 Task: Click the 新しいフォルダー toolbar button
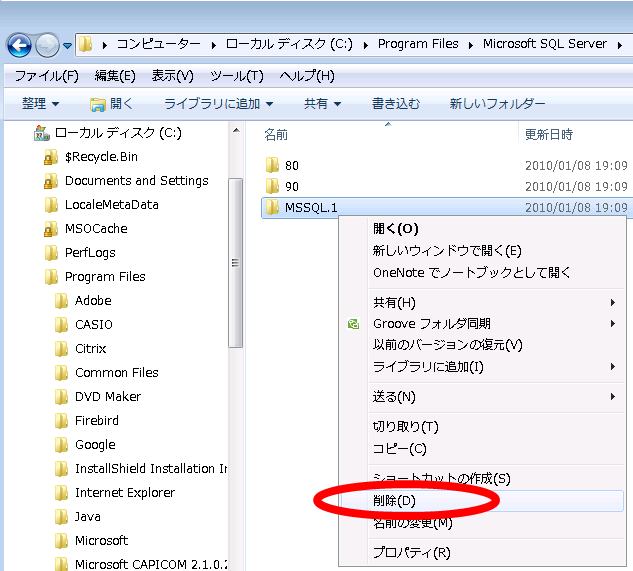(x=497, y=104)
